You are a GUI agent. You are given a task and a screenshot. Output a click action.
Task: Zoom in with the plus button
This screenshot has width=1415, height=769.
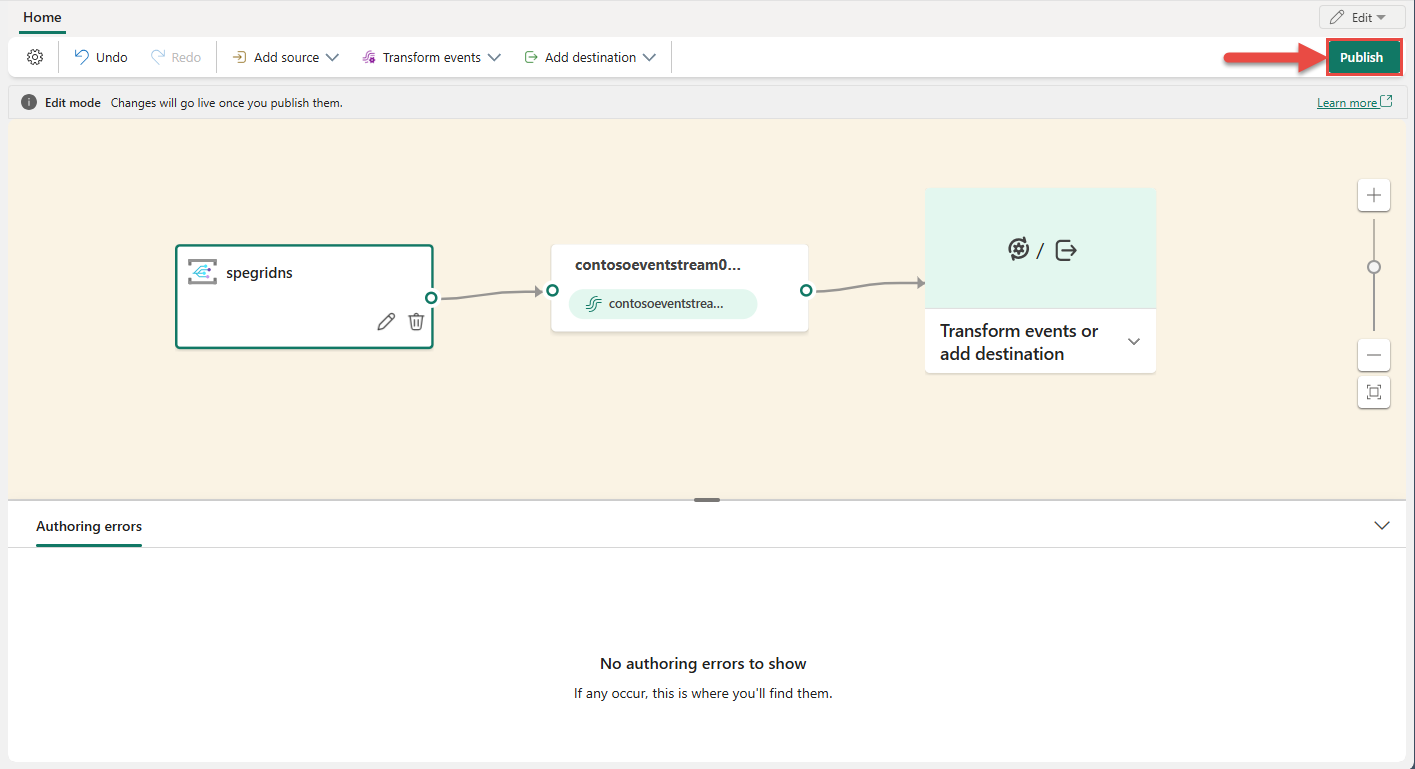coord(1373,195)
